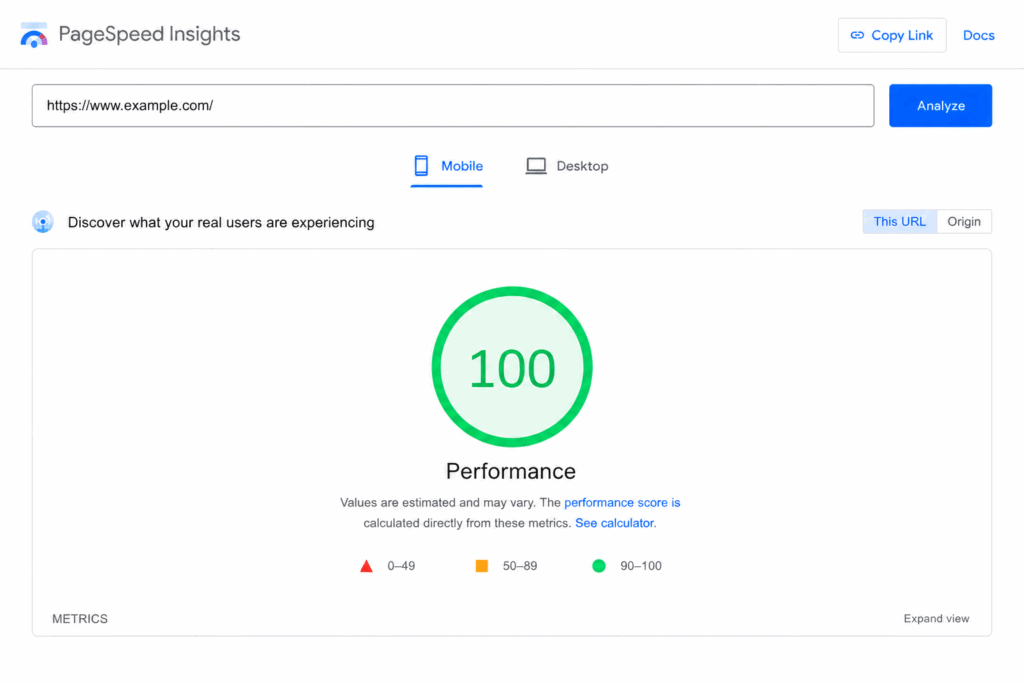
Task: Click the Performance heading text
Action: [x=511, y=471]
